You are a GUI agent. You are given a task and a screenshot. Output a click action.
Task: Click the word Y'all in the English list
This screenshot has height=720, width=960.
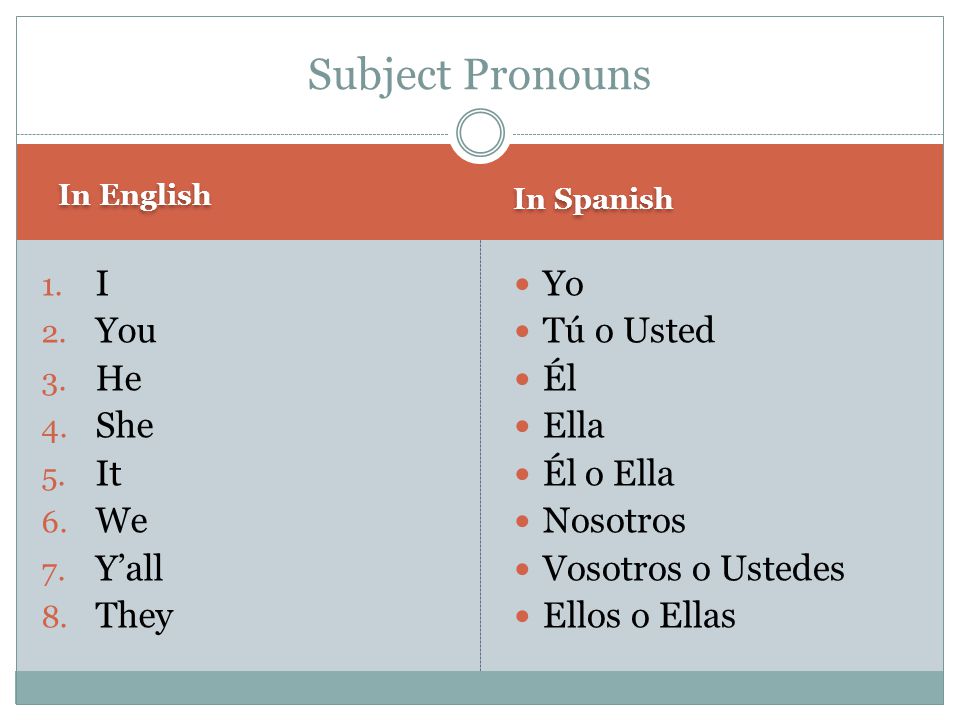click(129, 568)
